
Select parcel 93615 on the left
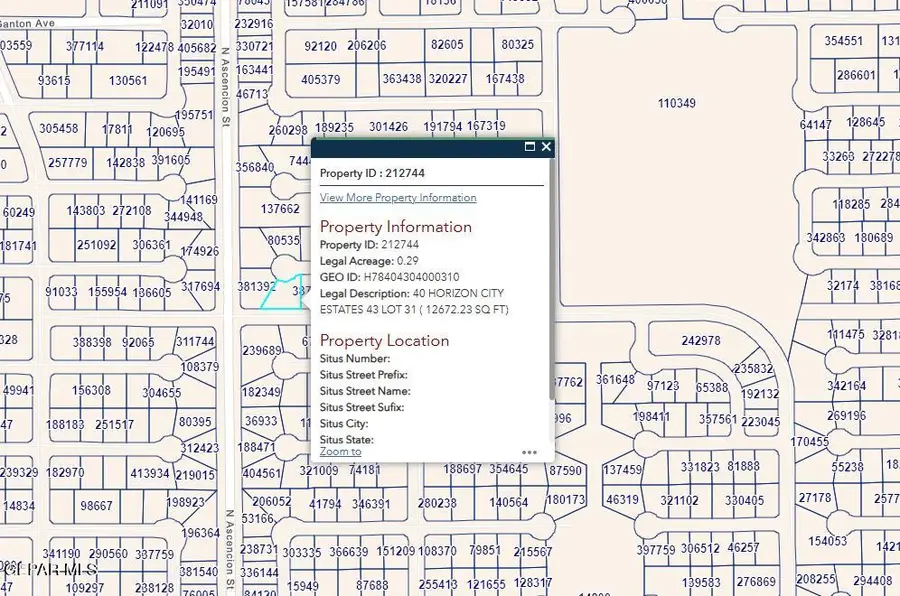click(x=55, y=80)
